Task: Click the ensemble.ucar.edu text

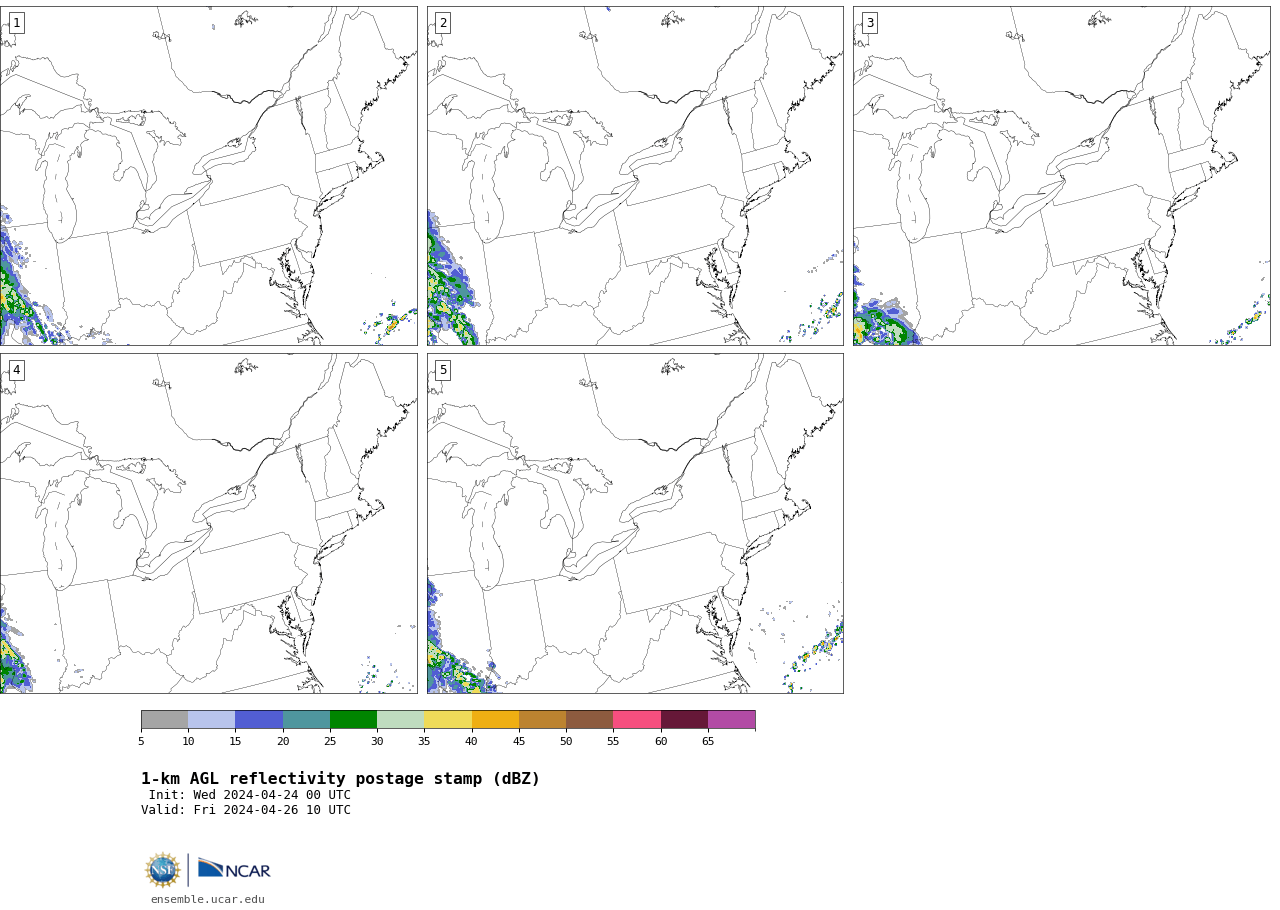Action: [x=208, y=899]
